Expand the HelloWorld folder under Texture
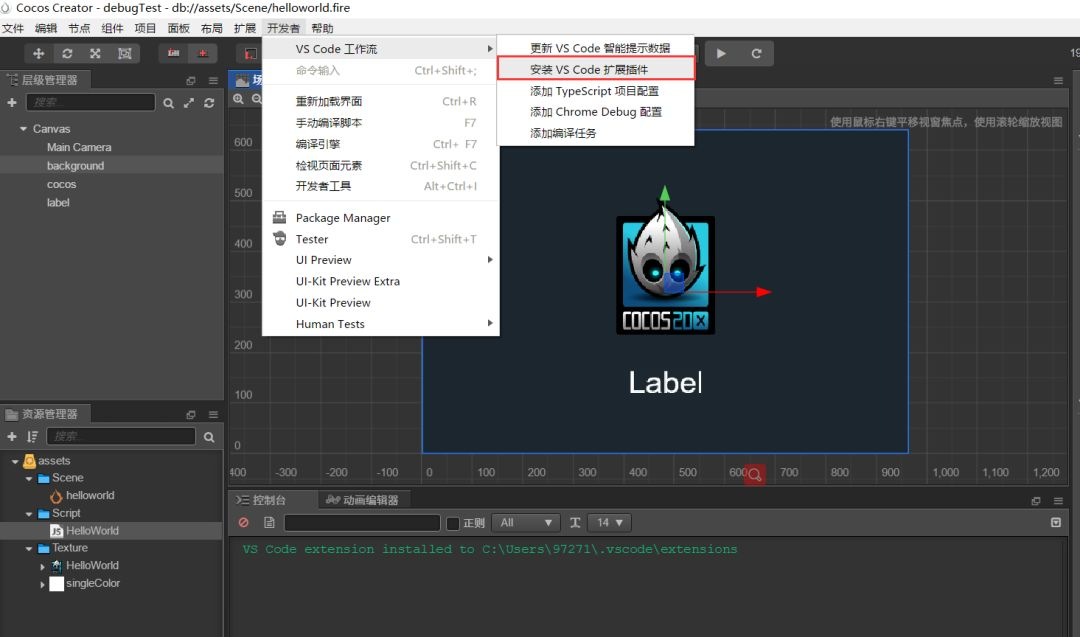1080x637 pixels. click(42, 565)
